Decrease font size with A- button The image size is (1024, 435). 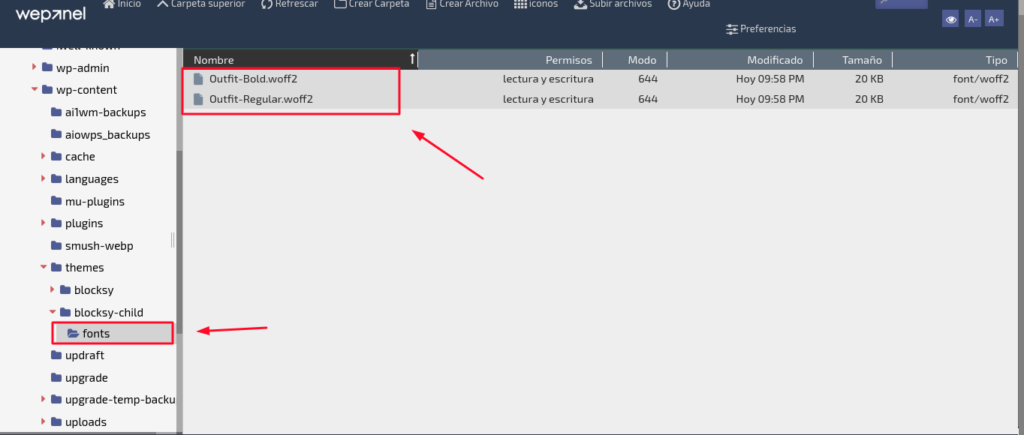[972, 20]
